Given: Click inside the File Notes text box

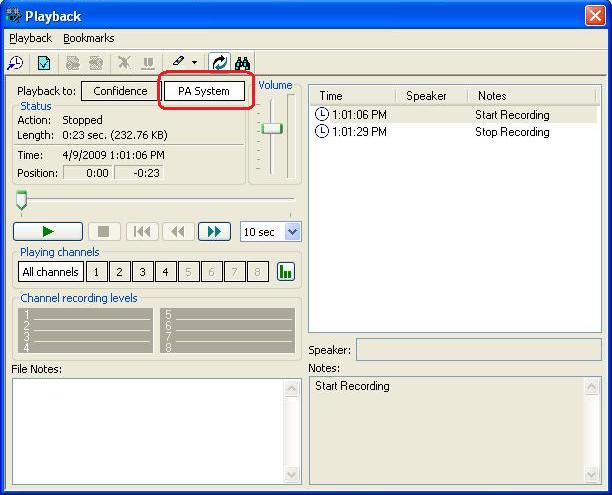Looking at the screenshot, I should click(149, 431).
